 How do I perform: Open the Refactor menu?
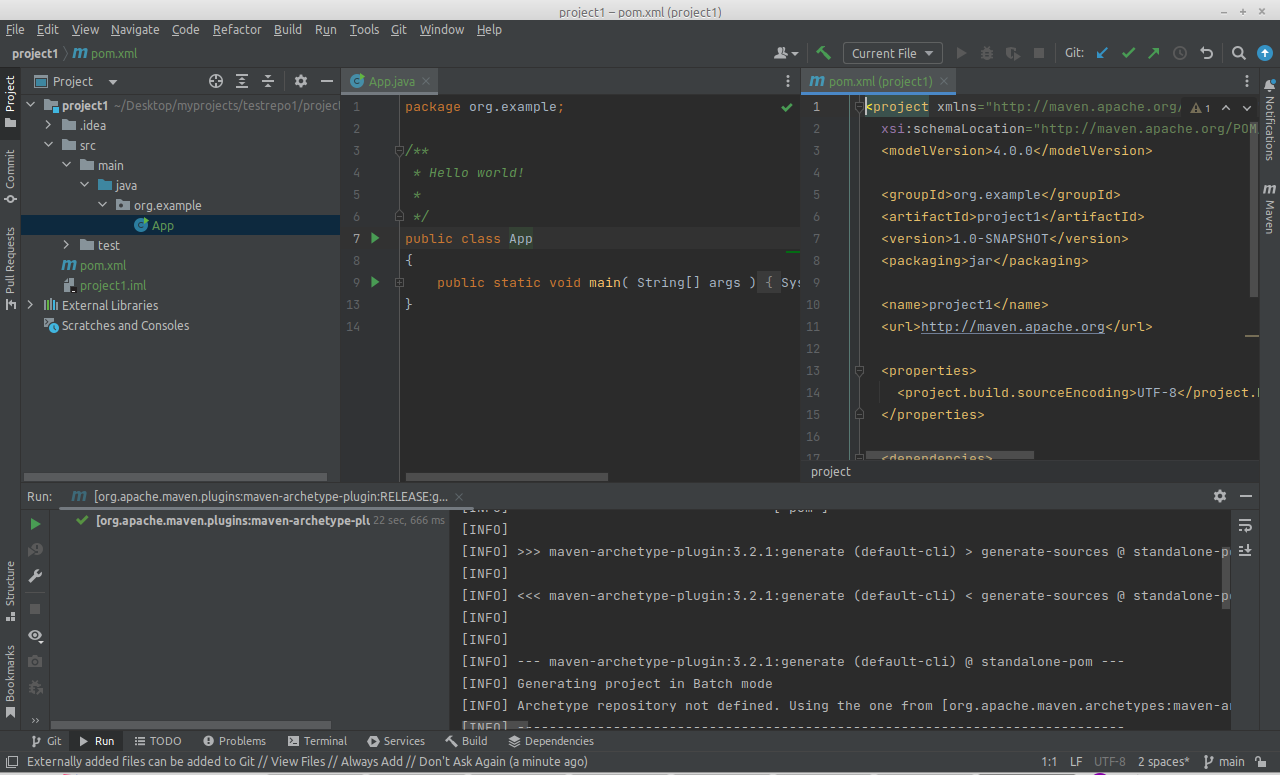pyautogui.click(x=237, y=29)
